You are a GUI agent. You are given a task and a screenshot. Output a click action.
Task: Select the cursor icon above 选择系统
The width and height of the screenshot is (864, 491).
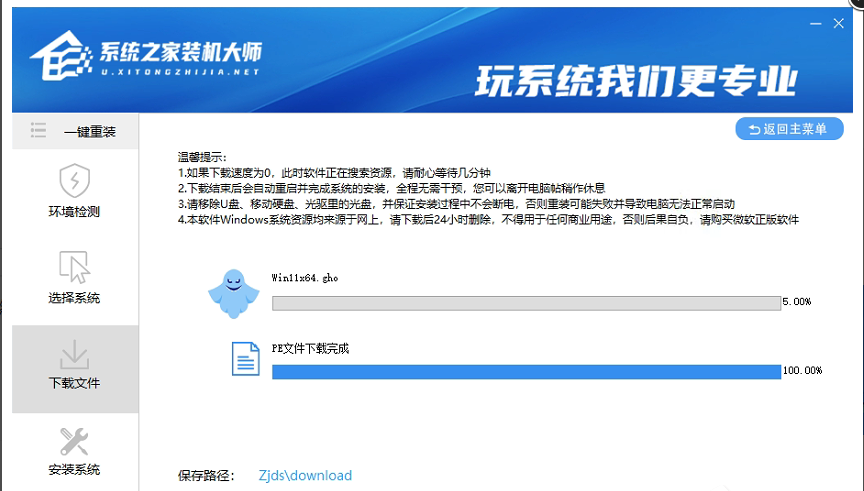(74, 267)
